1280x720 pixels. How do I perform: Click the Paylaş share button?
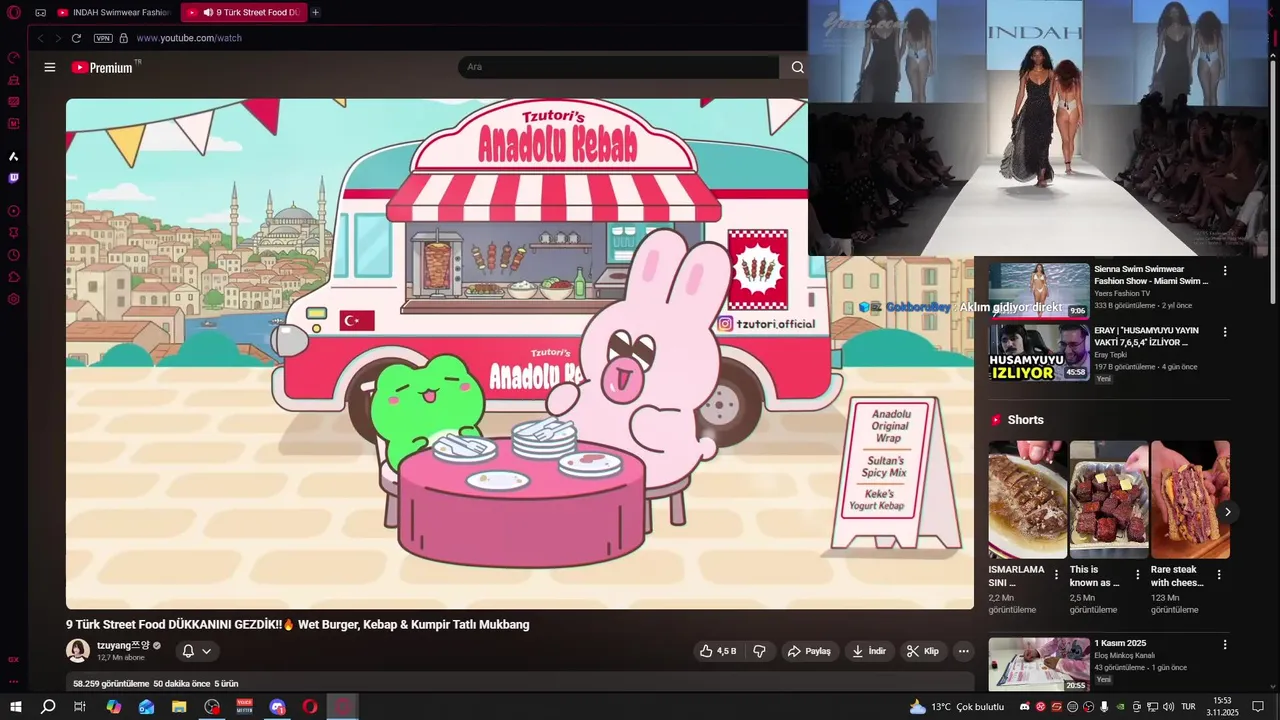809,651
